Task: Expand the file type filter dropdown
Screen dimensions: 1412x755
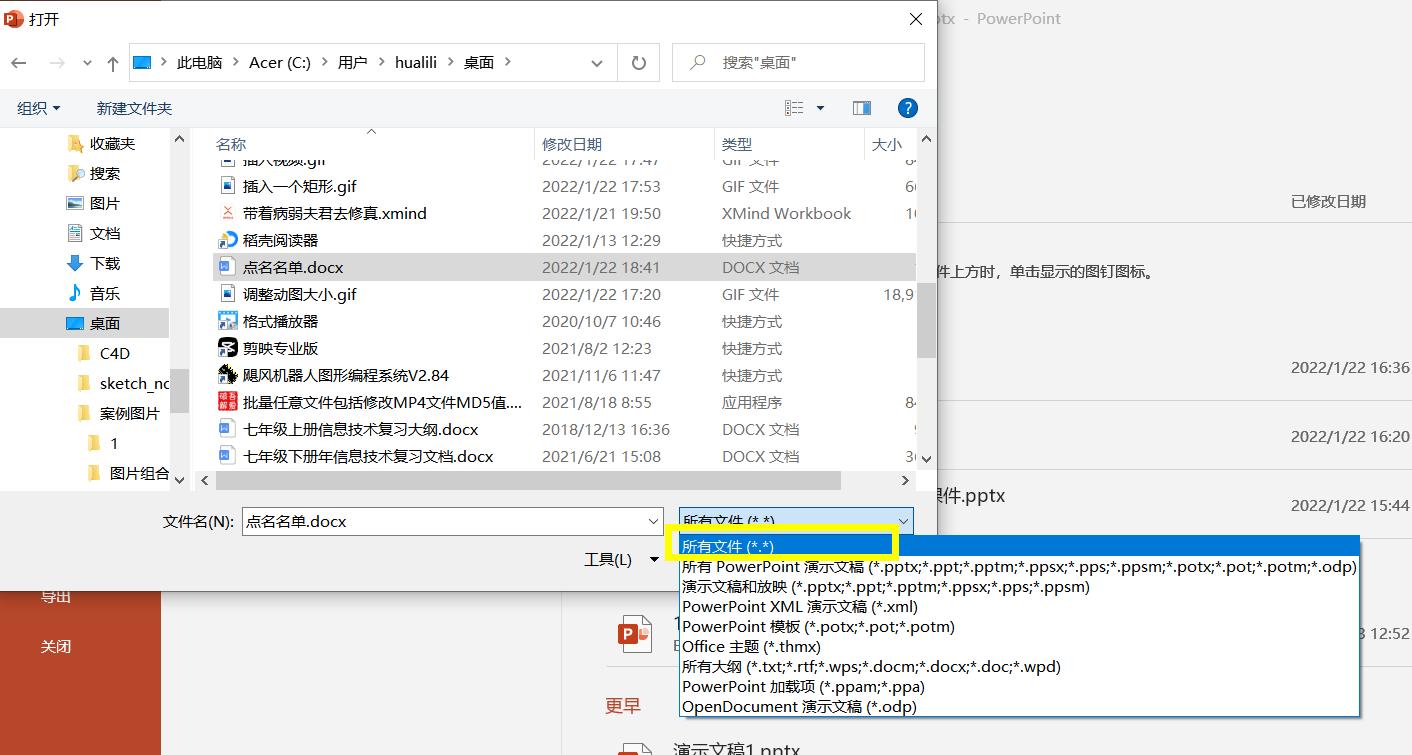Action: pos(903,521)
